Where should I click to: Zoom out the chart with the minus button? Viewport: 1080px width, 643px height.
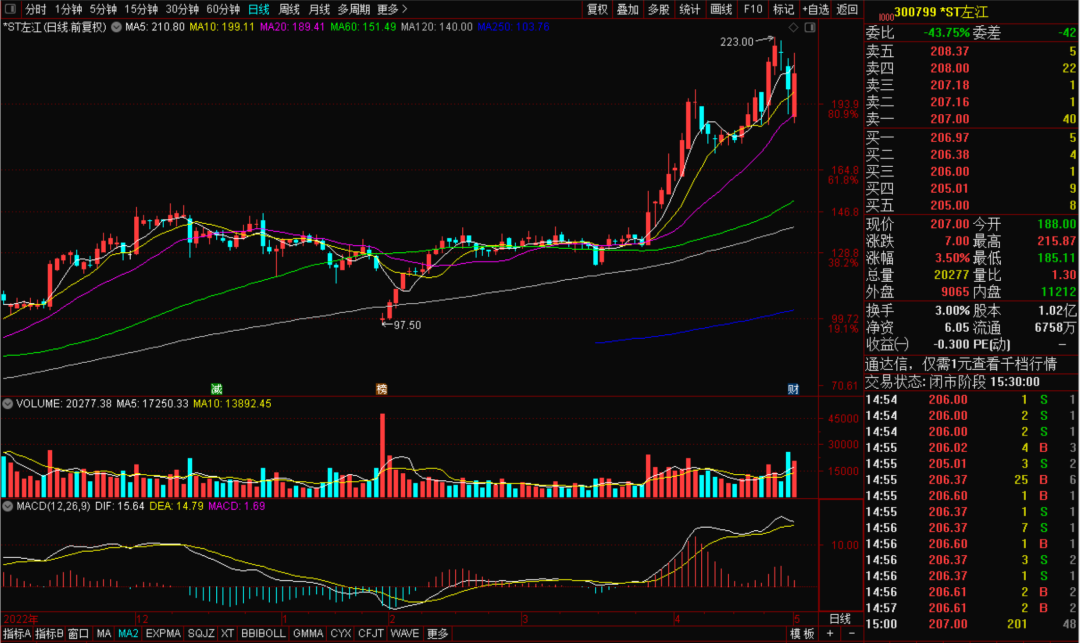(x=849, y=633)
